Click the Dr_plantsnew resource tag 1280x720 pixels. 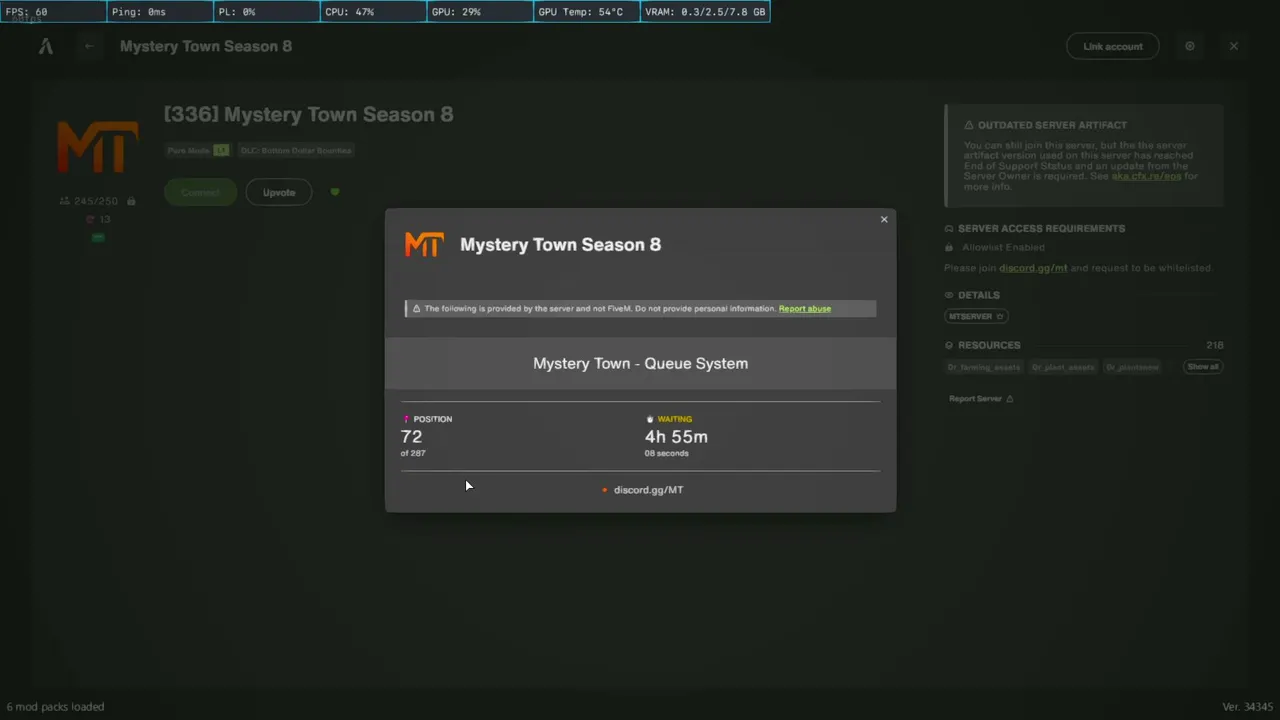coord(1133,367)
